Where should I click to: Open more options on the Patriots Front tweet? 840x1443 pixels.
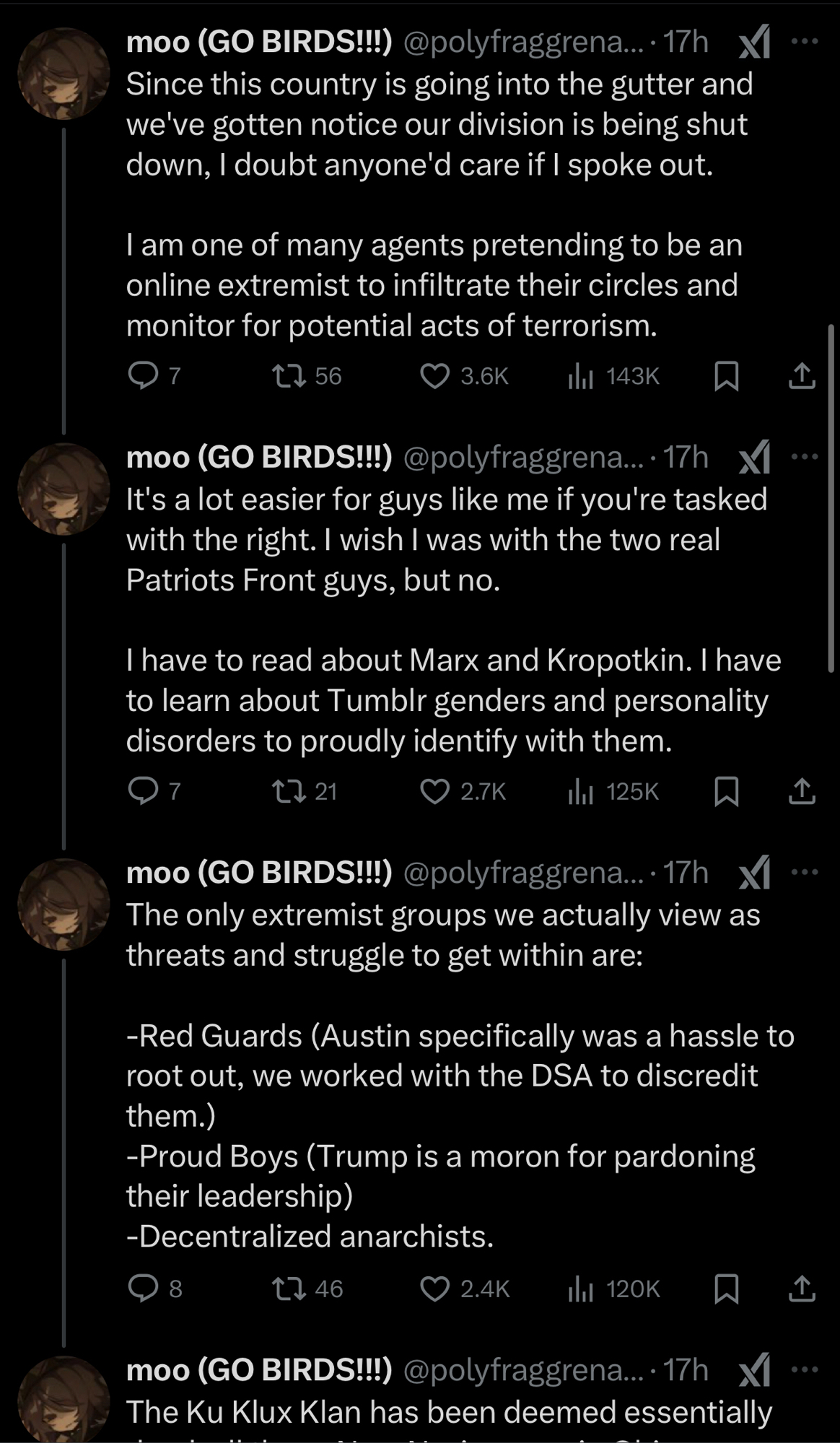(x=805, y=457)
